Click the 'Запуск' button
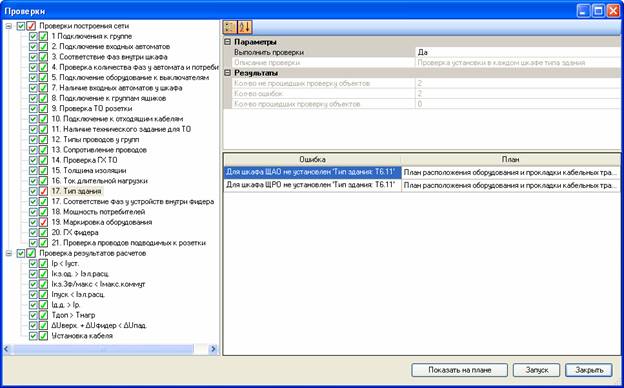This screenshot has width=624, height=388. [536, 370]
